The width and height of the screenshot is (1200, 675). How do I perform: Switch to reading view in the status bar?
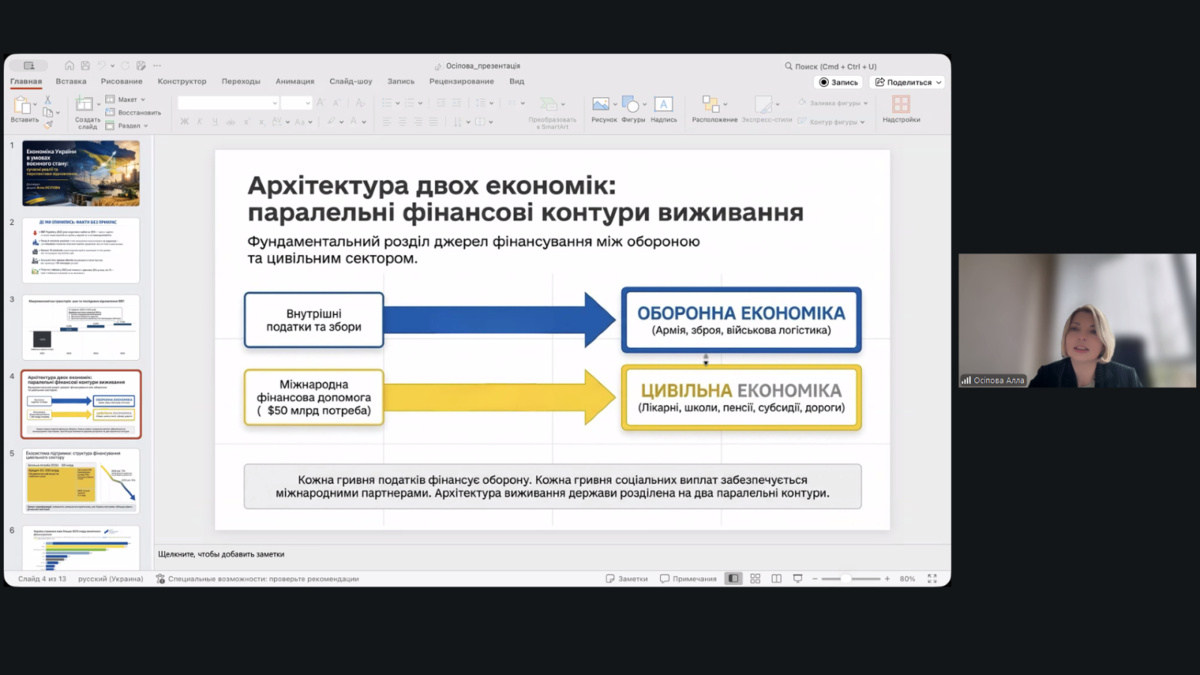click(x=776, y=579)
